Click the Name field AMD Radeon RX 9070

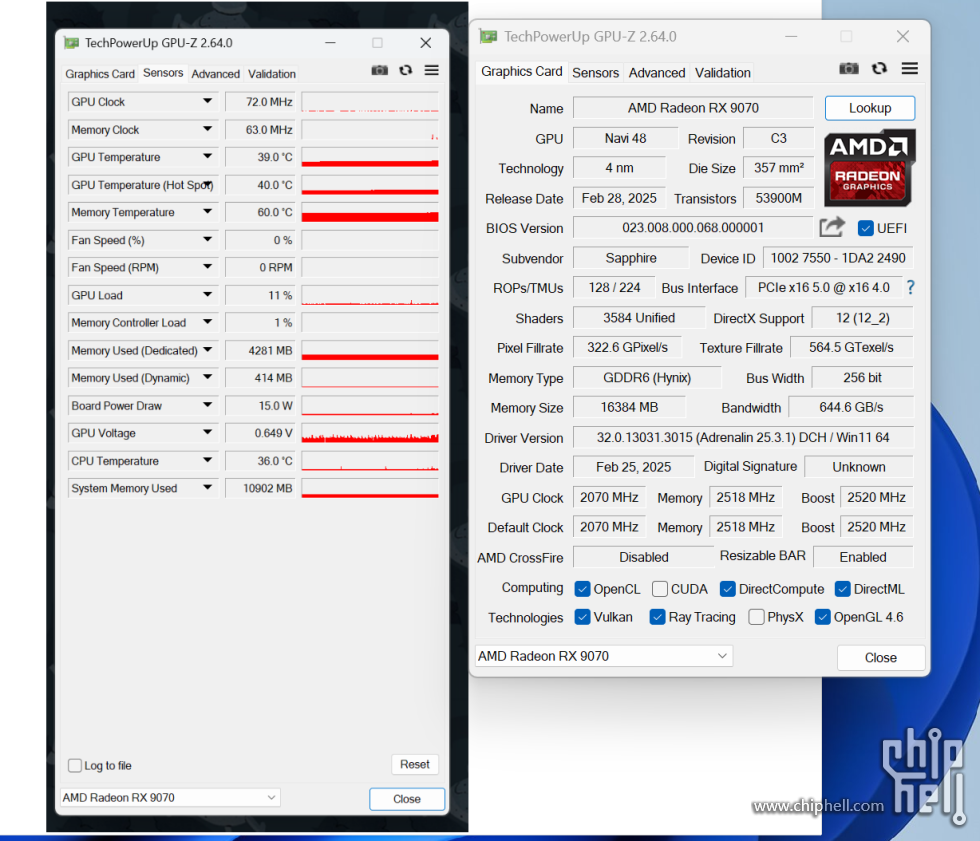[x=693, y=108]
